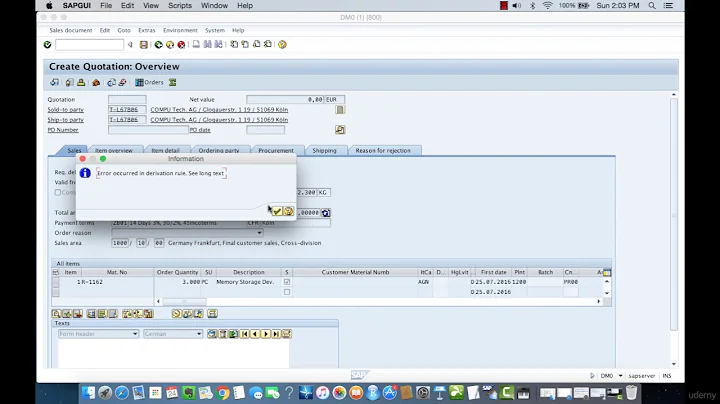Open the German language dropdown
This screenshot has width=720, height=404.
(x=199, y=334)
